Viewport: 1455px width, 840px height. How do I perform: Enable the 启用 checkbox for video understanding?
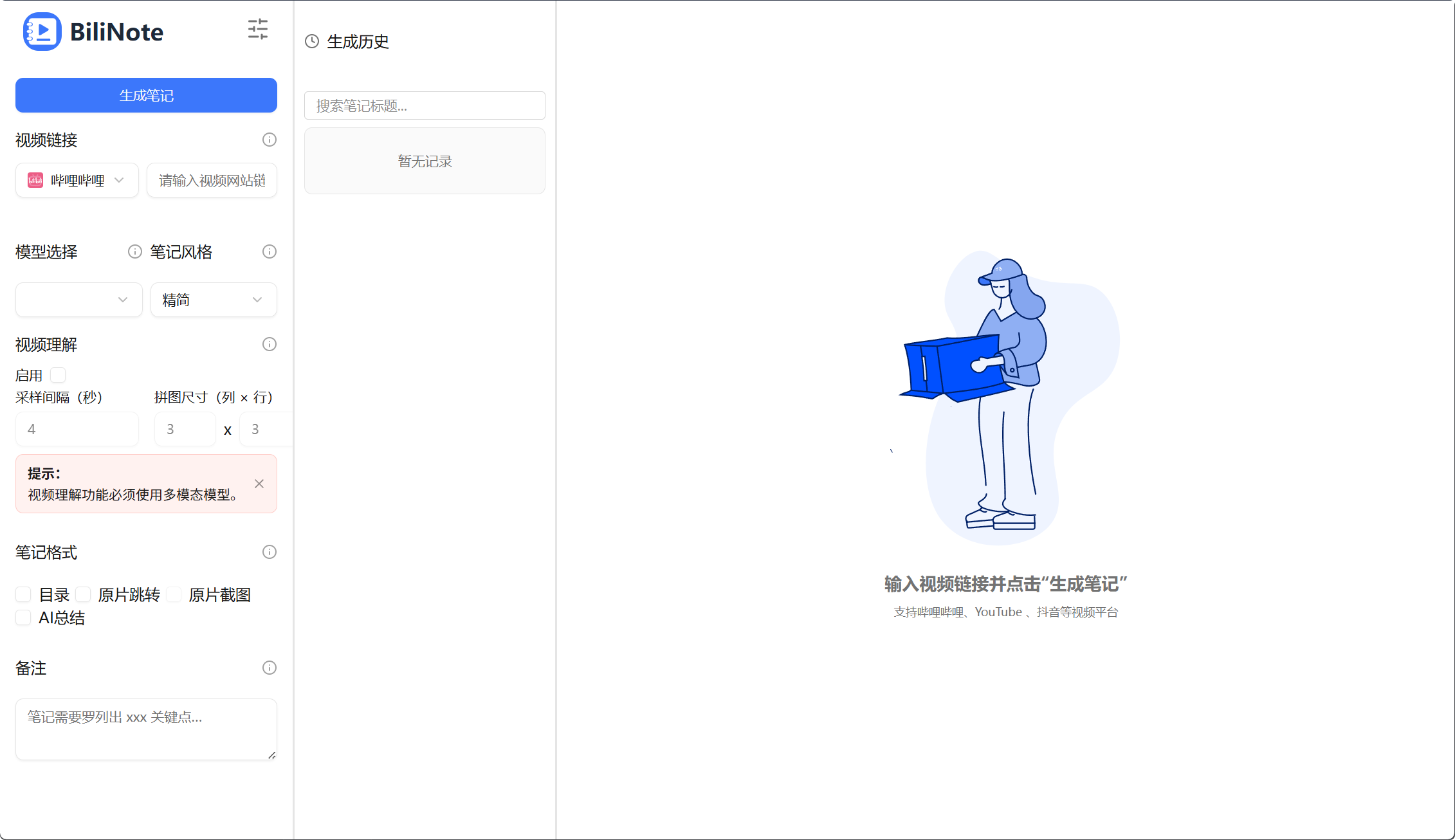tap(57, 374)
